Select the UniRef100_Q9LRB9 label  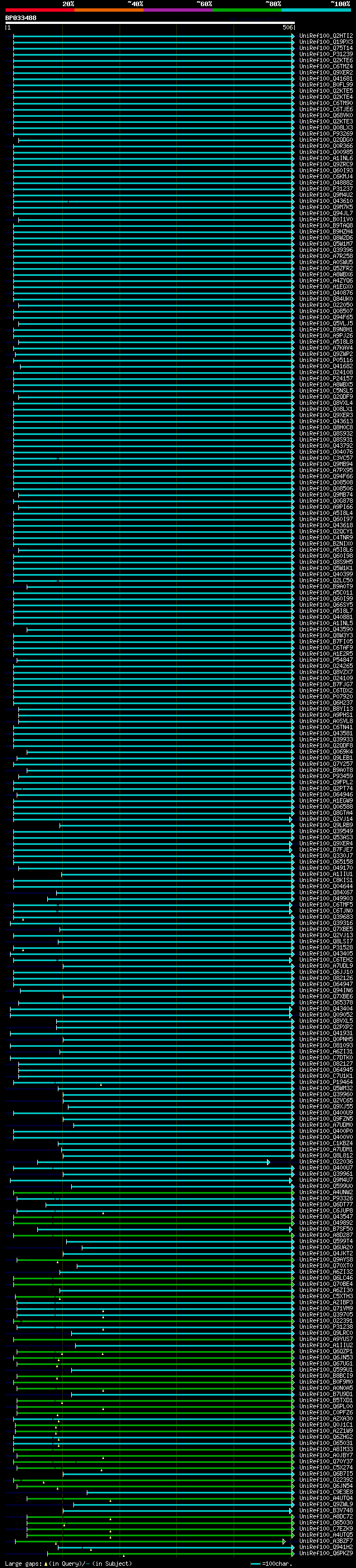pyautogui.click(x=326, y=825)
